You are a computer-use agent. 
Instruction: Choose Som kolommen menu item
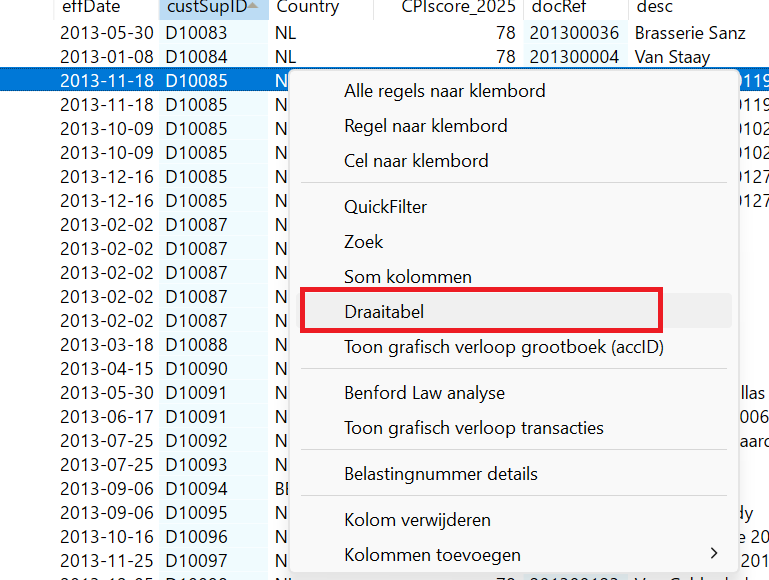point(408,277)
